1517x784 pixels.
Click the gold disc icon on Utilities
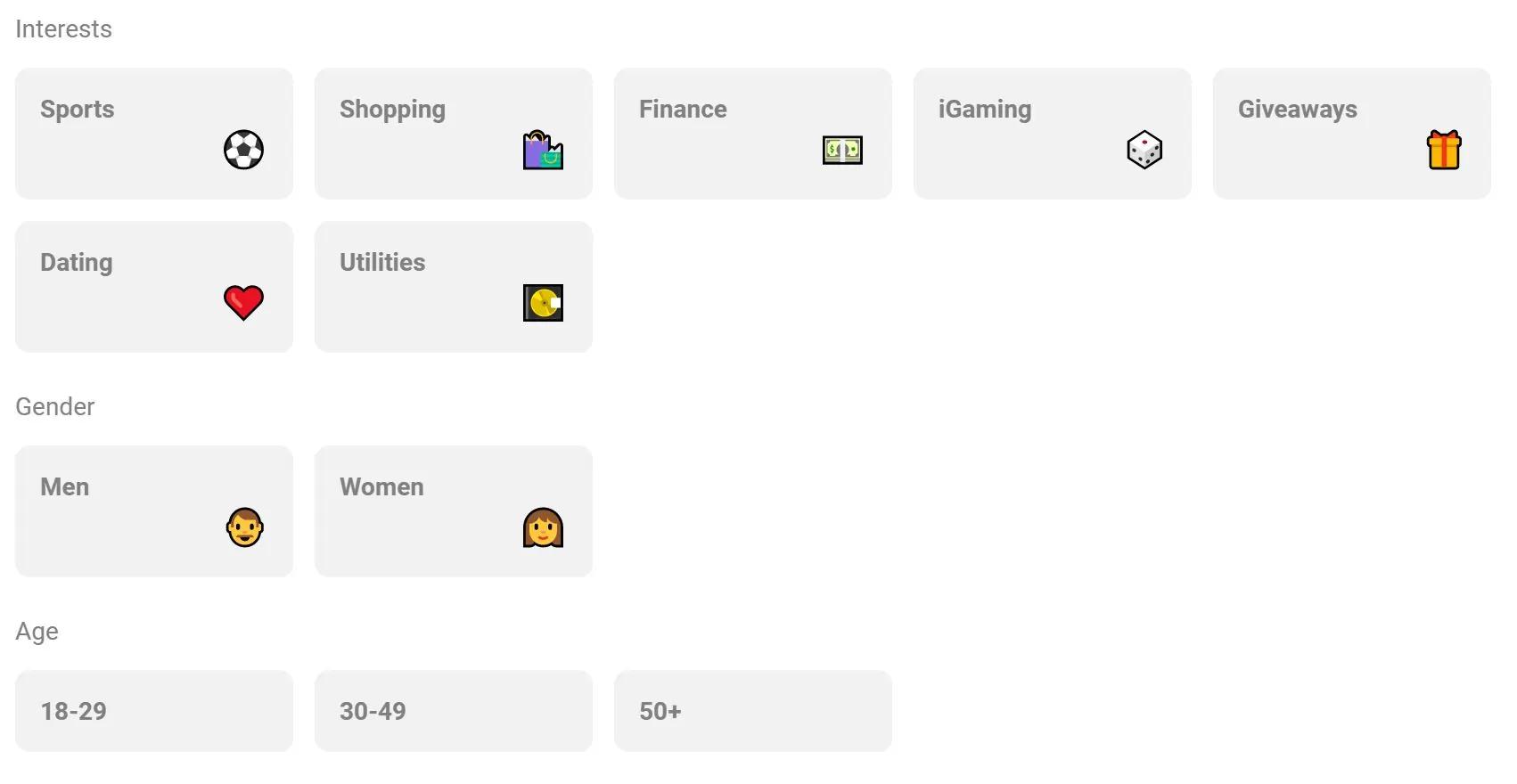[x=543, y=303]
